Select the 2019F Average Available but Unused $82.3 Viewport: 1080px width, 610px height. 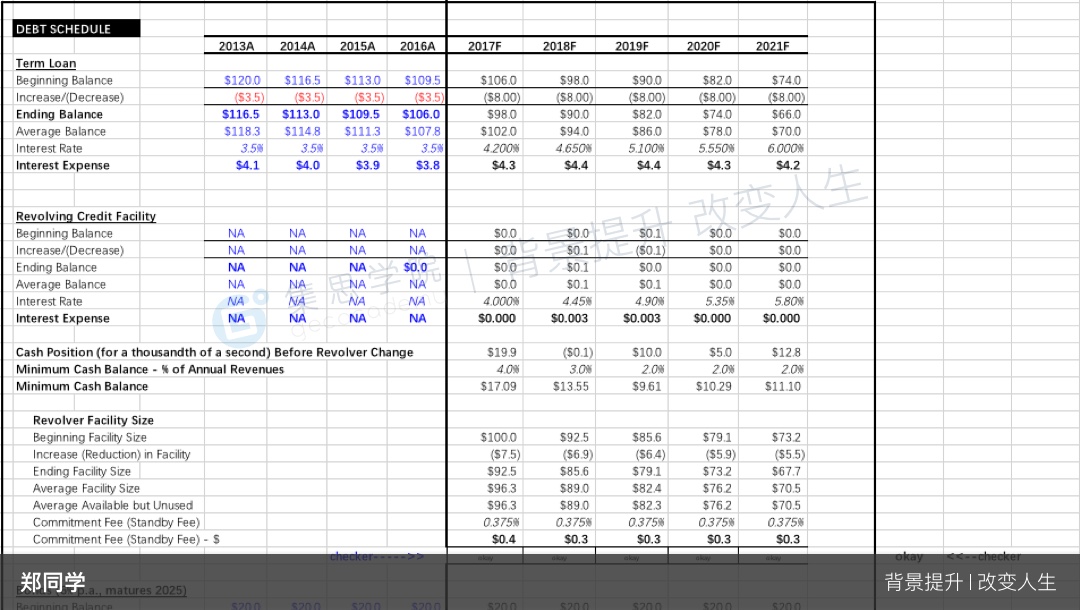coord(647,505)
